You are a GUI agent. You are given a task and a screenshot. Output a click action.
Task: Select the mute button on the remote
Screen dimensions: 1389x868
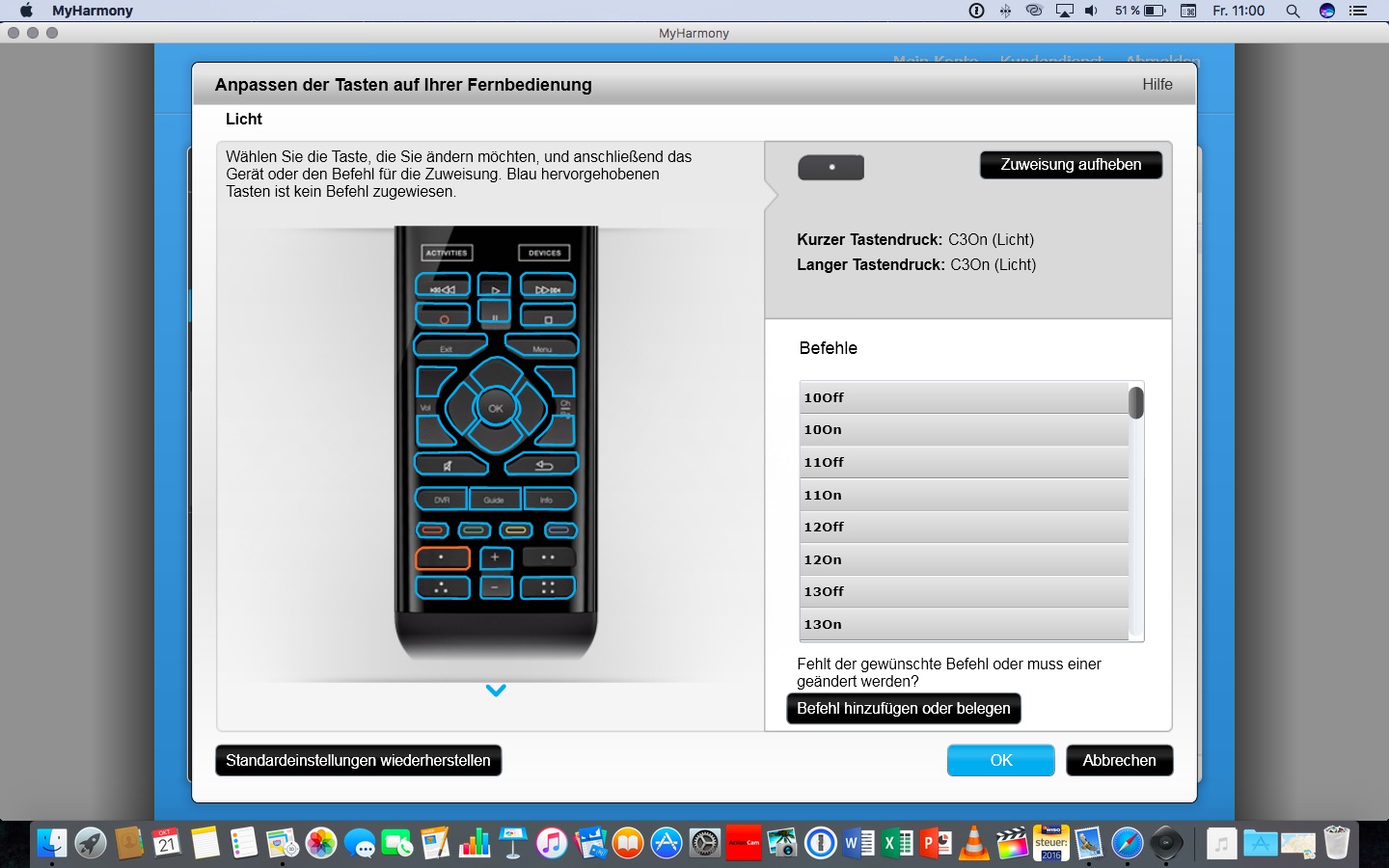pos(448,465)
